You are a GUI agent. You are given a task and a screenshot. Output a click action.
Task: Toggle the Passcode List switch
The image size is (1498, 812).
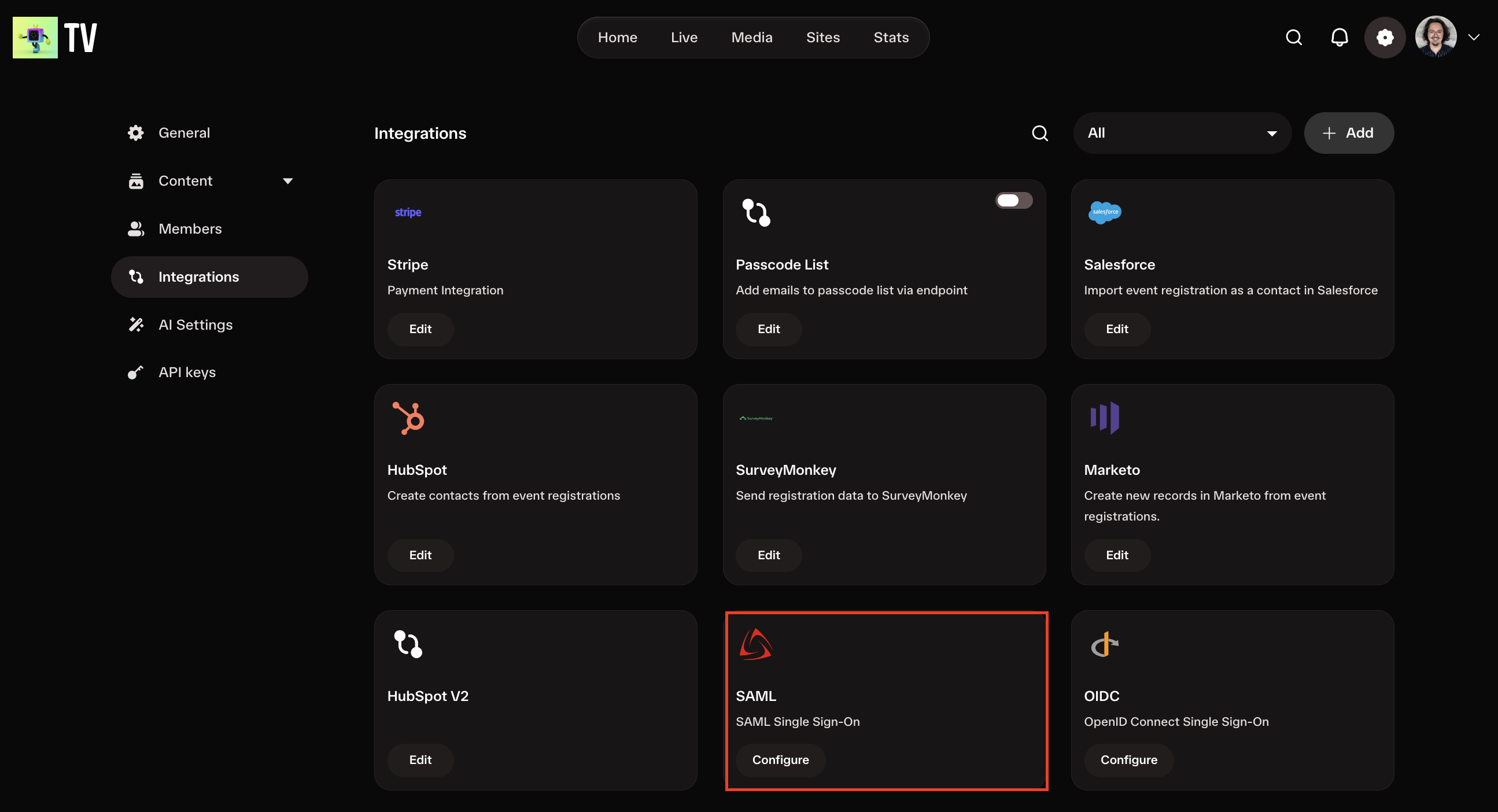(1013, 201)
